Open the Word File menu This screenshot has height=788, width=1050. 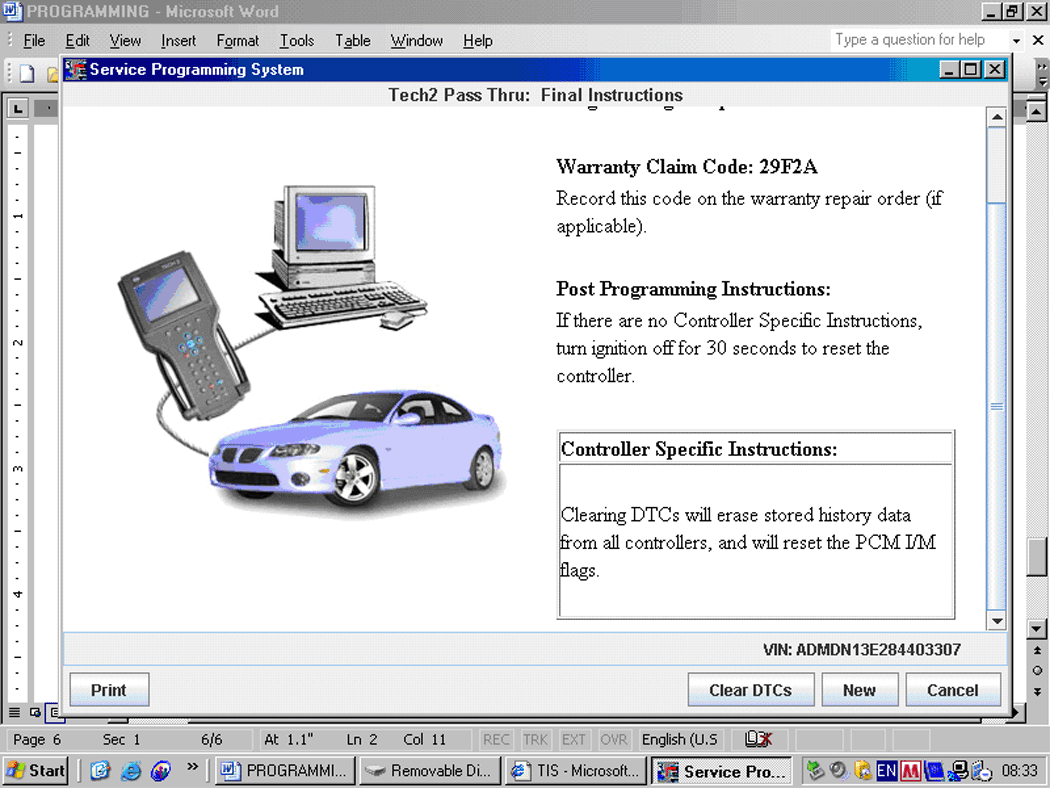point(34,41)
